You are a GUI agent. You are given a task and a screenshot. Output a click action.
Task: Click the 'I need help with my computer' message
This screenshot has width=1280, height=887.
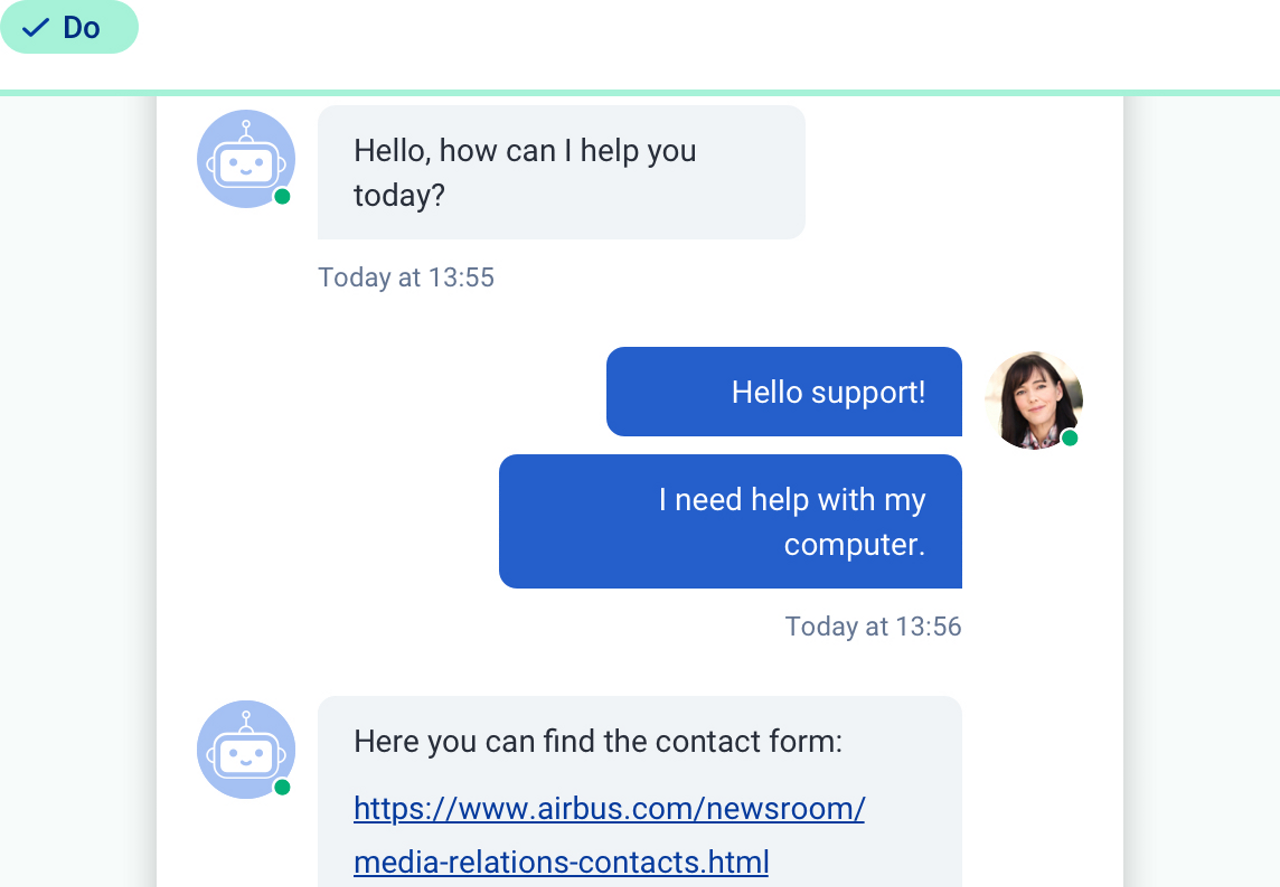[x=729, y=521]
